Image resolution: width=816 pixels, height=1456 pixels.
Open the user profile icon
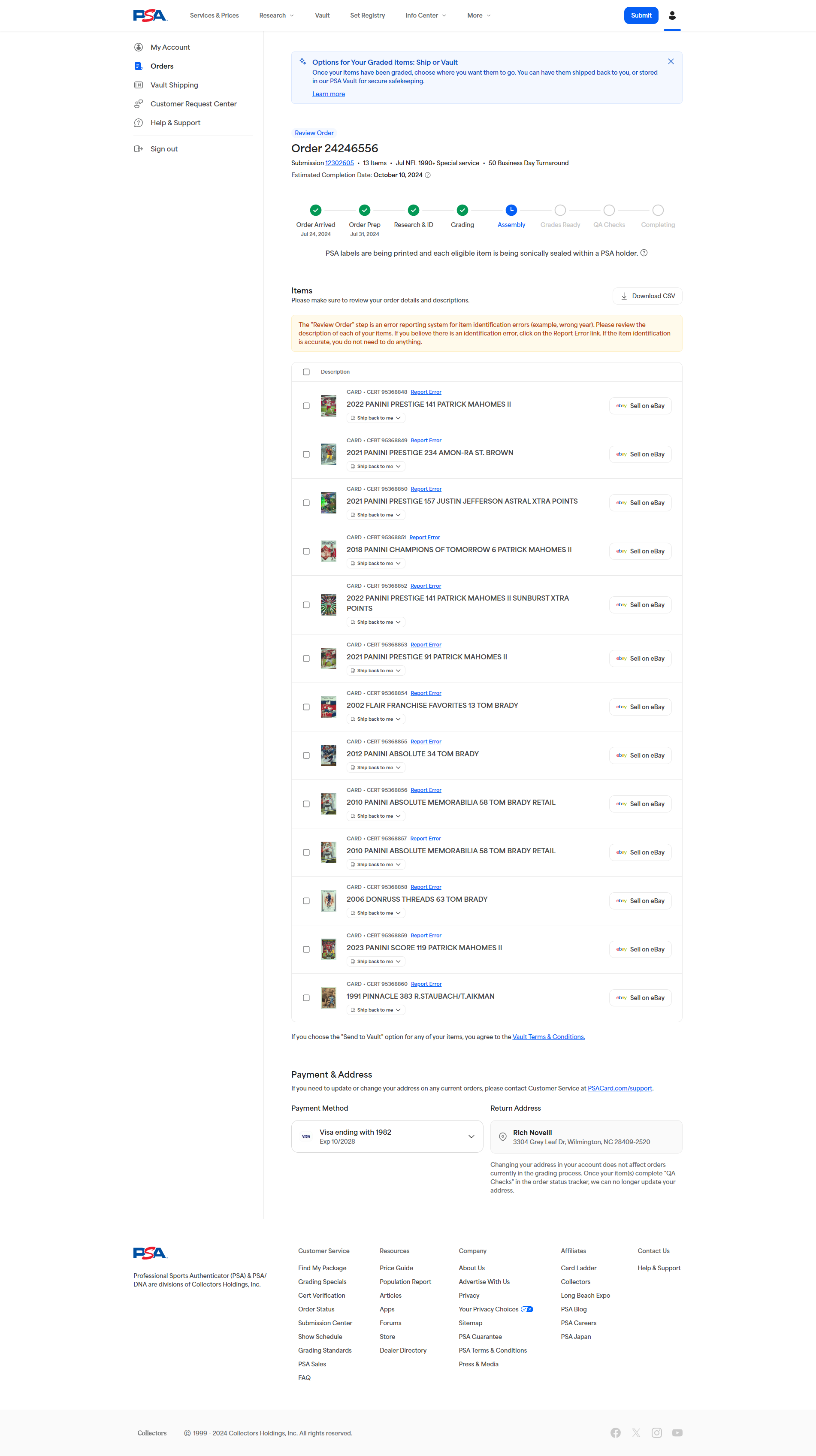[x=672, y=15]
